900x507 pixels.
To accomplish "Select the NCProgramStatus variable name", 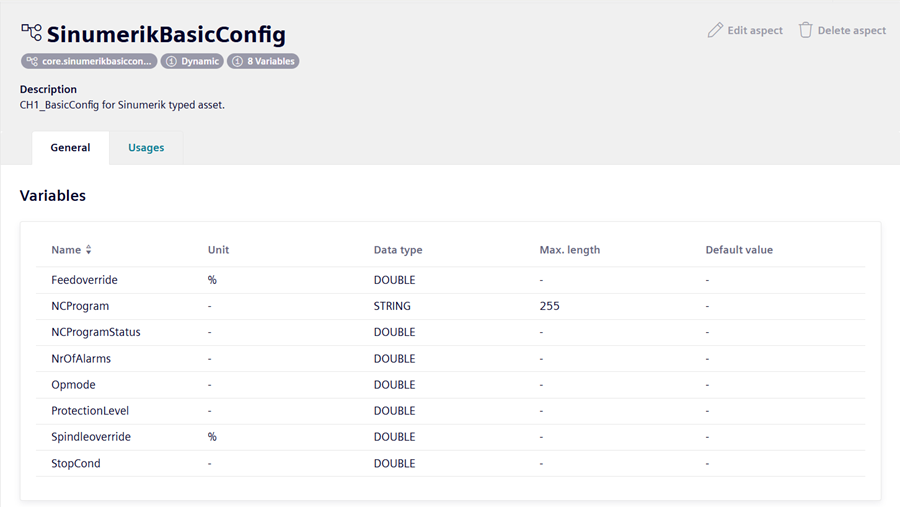I will coord(96,332).
